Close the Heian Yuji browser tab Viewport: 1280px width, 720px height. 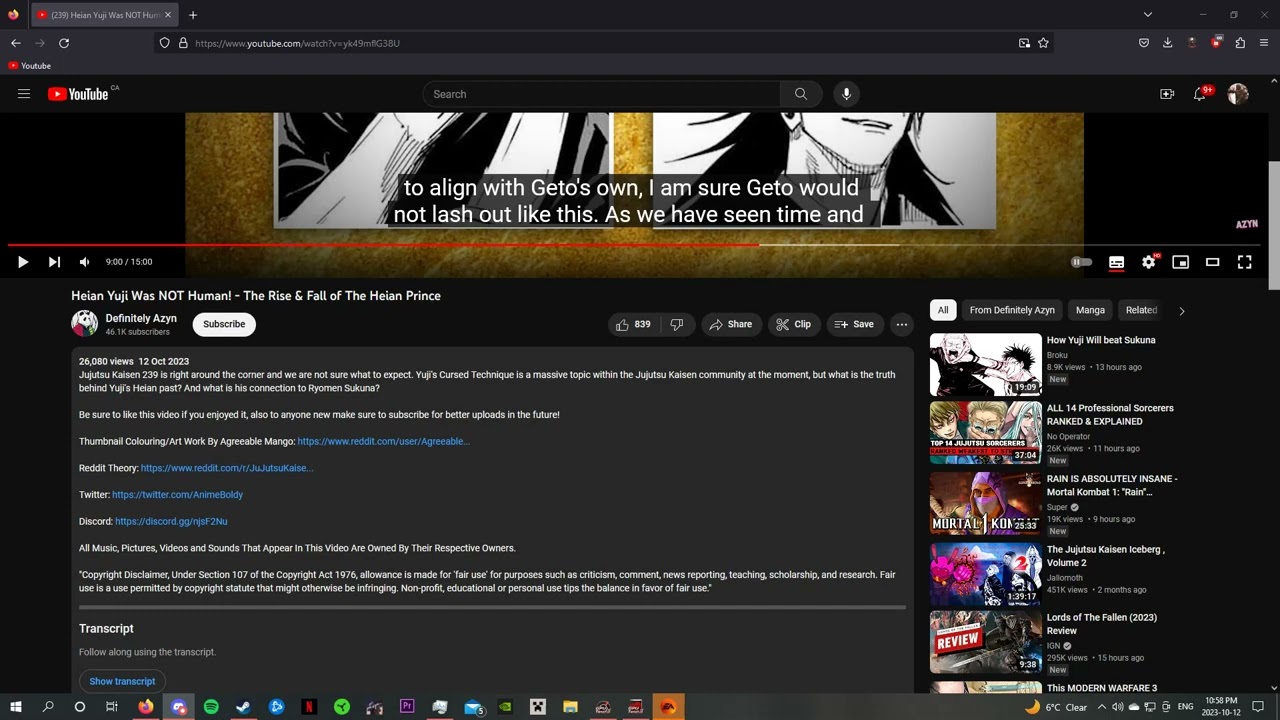pos(168,15)
